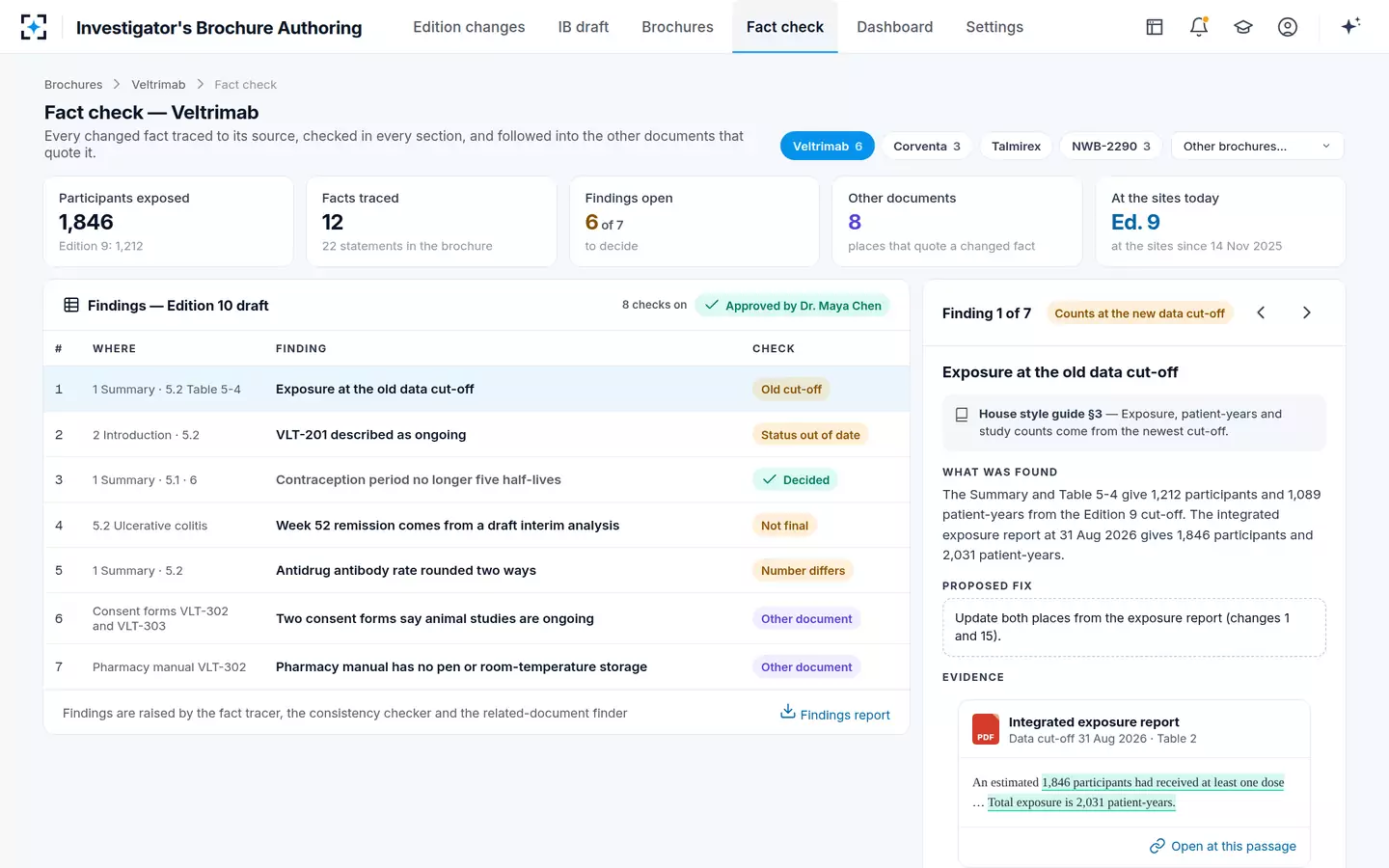Select the Corventa brochure chip
The width and height of the screenshot is (1389, 868).
(x=927, y=146)
